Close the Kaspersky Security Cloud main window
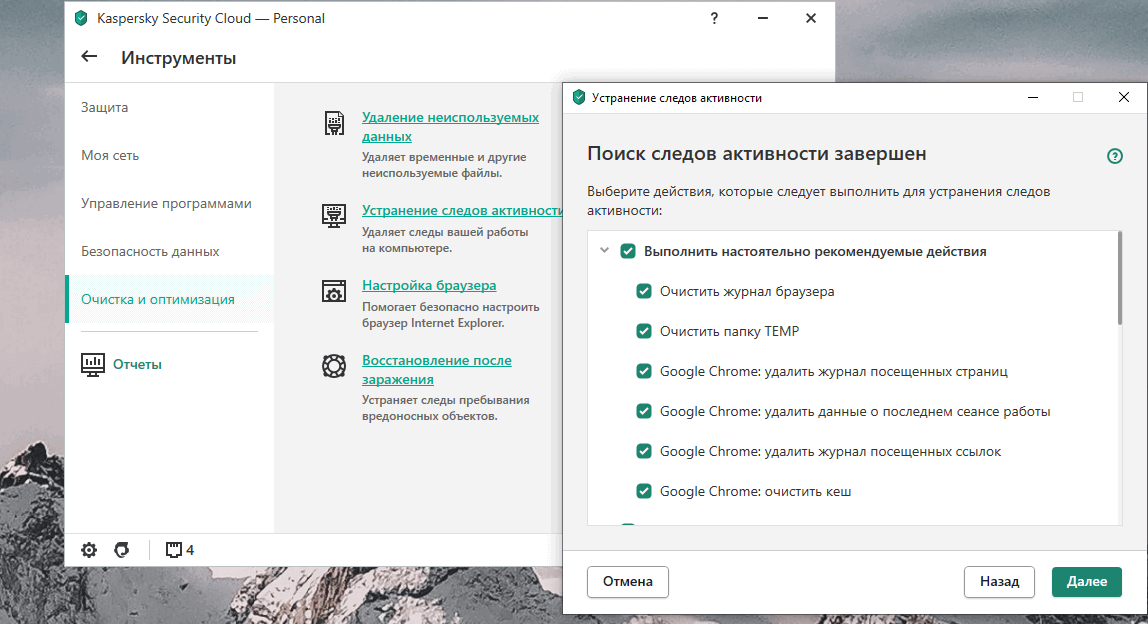Image resolution: width=1148 pixels, height=624 pixels. click(x=810, y=18)
